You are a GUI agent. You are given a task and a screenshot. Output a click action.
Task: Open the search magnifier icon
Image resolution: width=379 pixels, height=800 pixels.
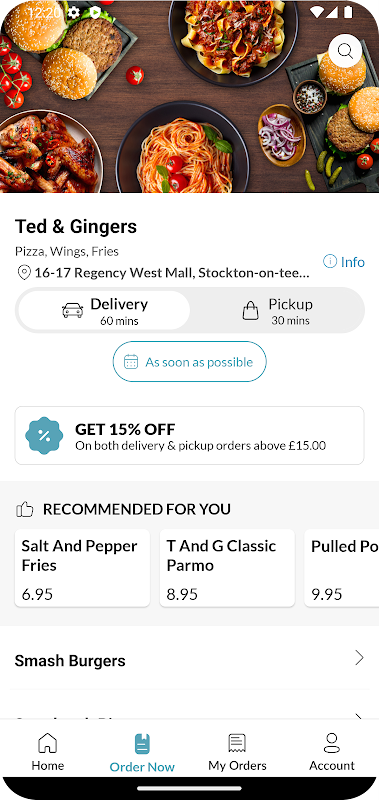tap(345, 51)
